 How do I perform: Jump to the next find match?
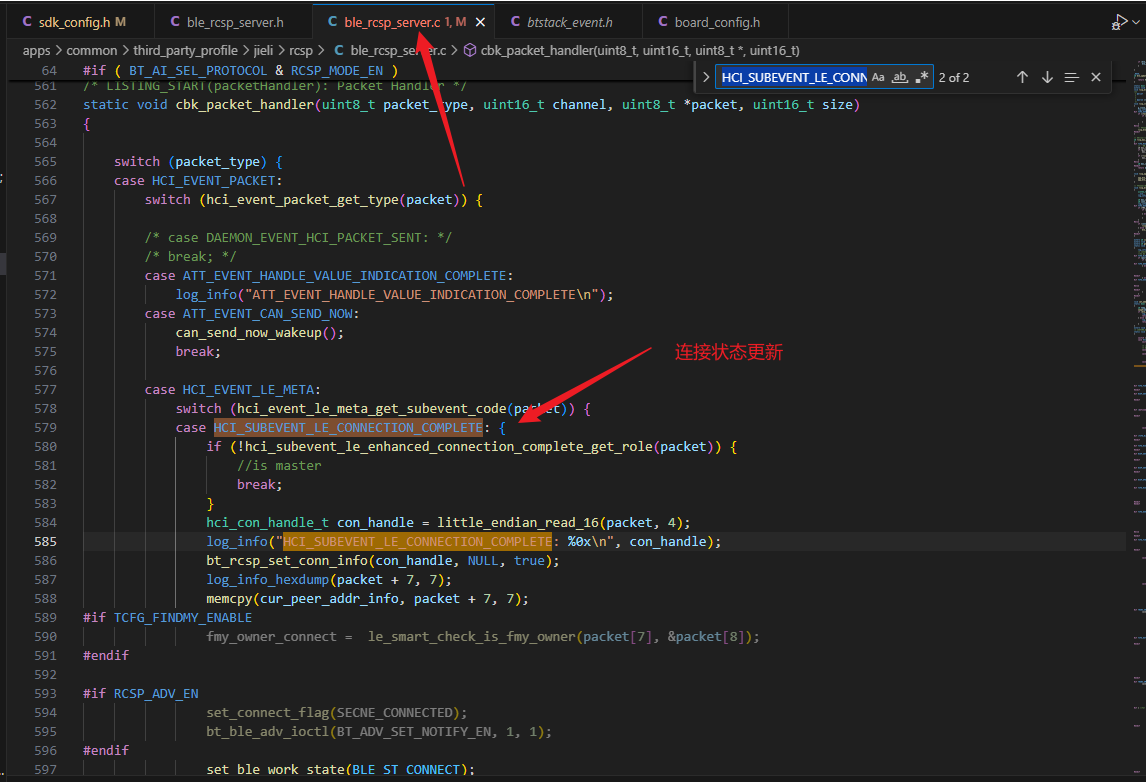tap(1047, 77)
